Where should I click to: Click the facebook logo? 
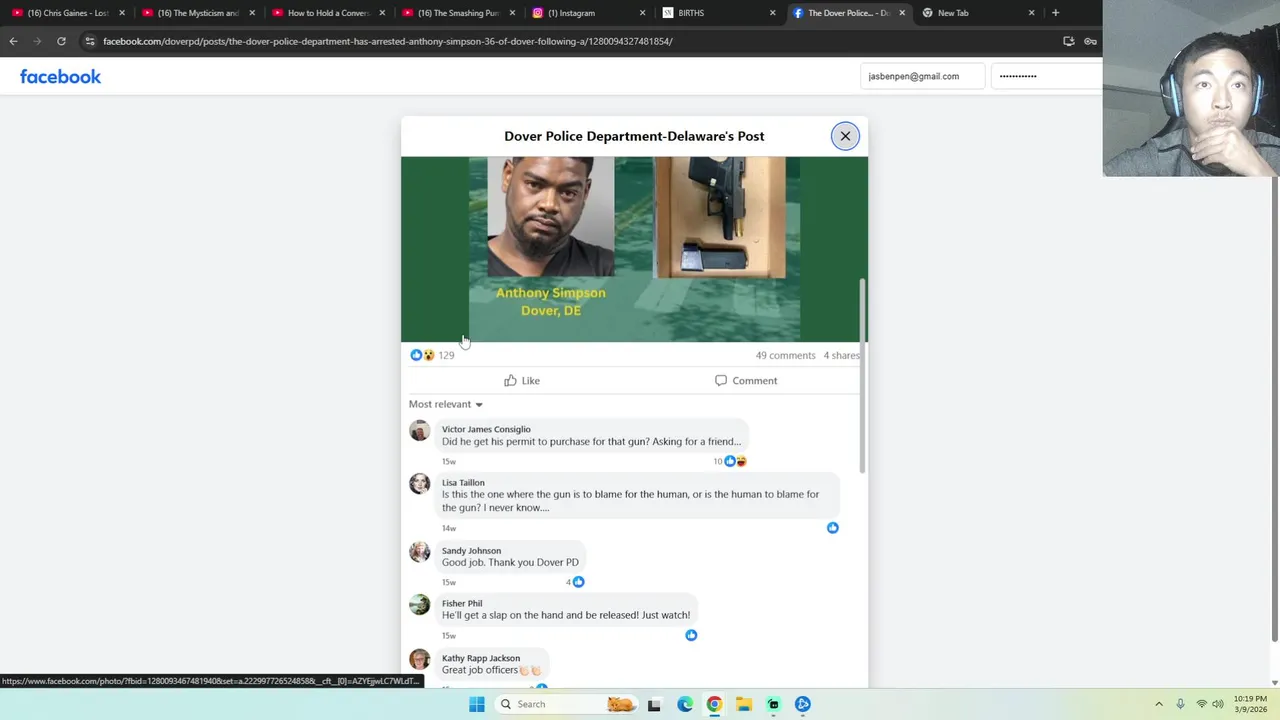coord(60,77)
